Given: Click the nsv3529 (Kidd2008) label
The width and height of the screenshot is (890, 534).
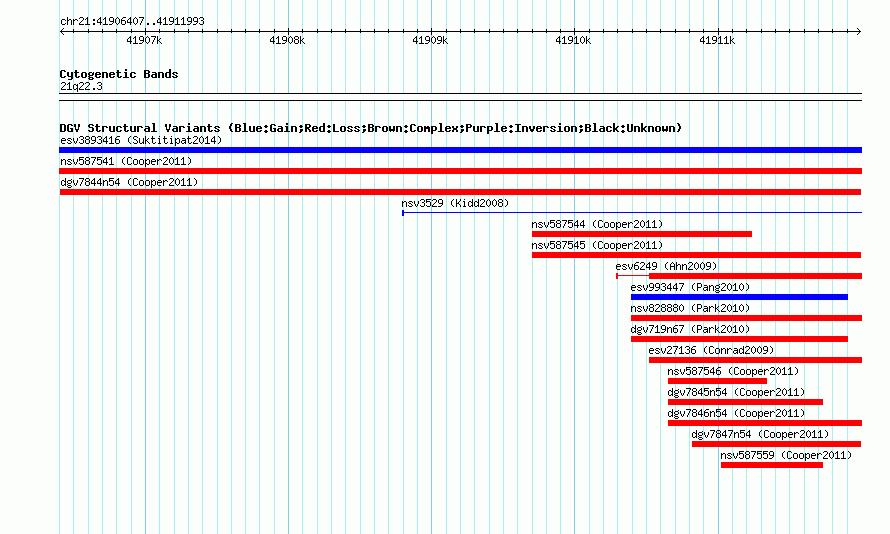Looking at the screenshot, I should pos(455,203).
